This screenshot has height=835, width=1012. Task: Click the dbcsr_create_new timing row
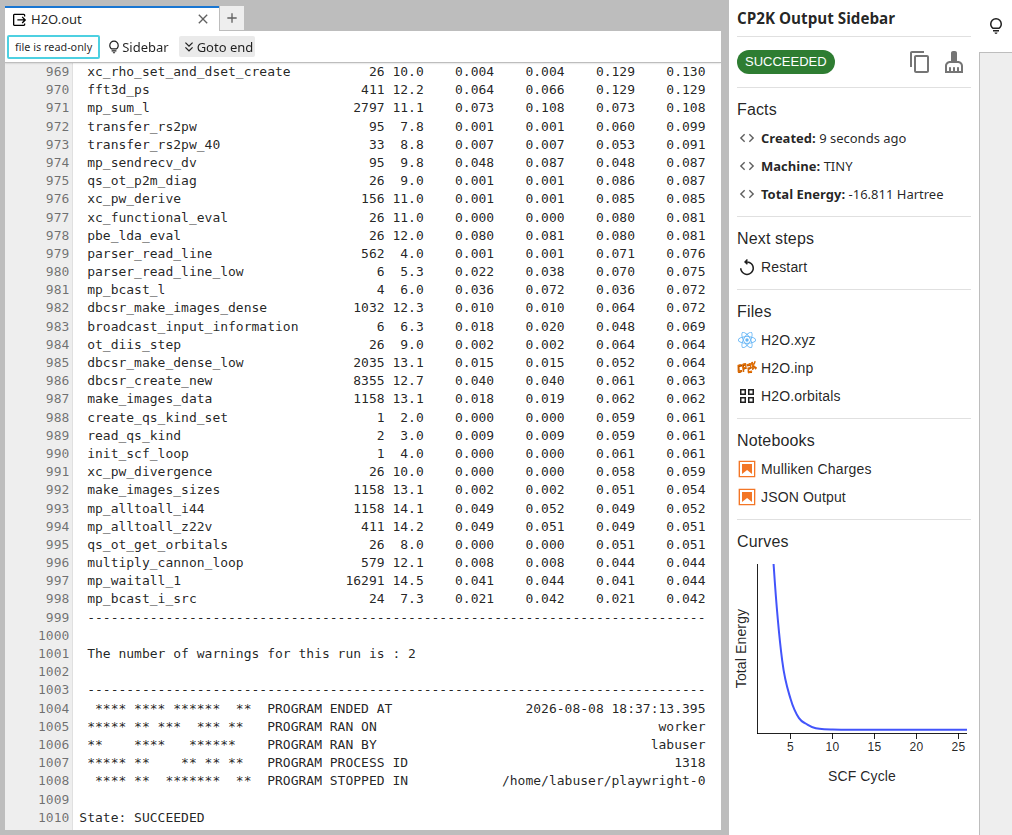click(396, 381)
